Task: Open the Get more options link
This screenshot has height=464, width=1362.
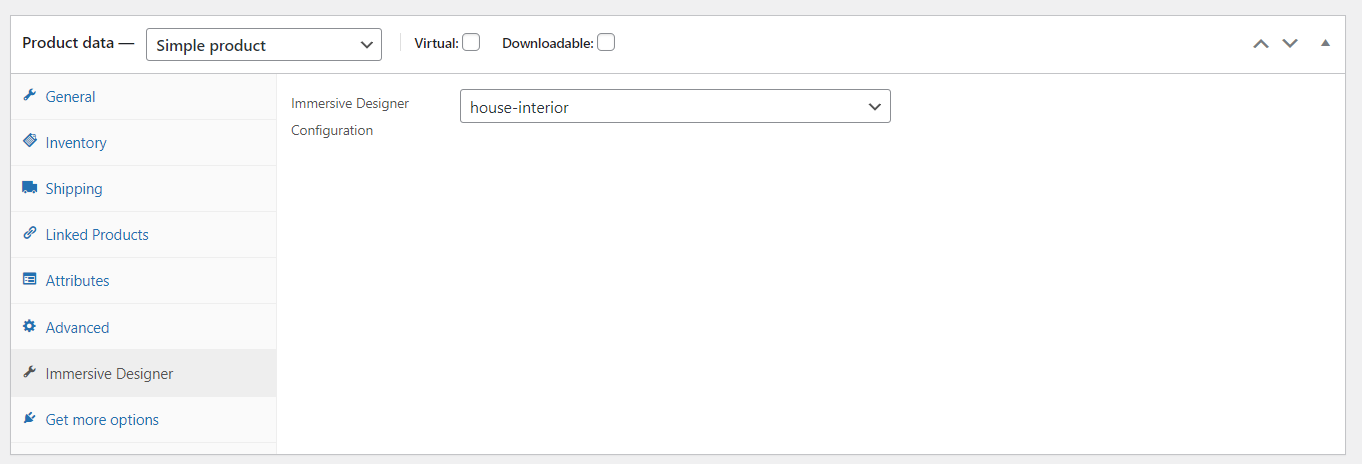Action: pos(102,420)
